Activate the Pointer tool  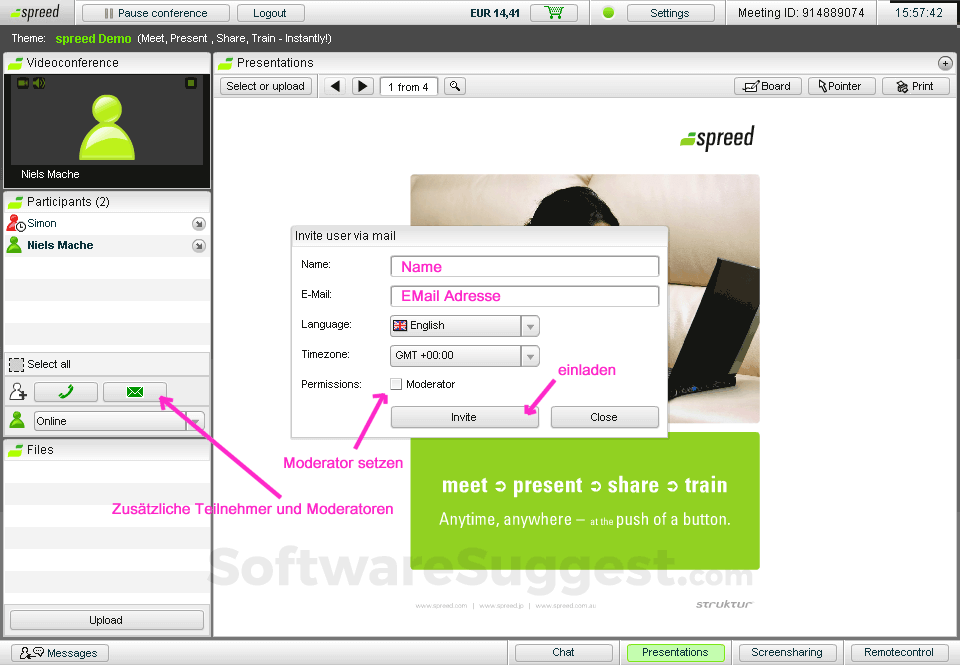point(841,85)
